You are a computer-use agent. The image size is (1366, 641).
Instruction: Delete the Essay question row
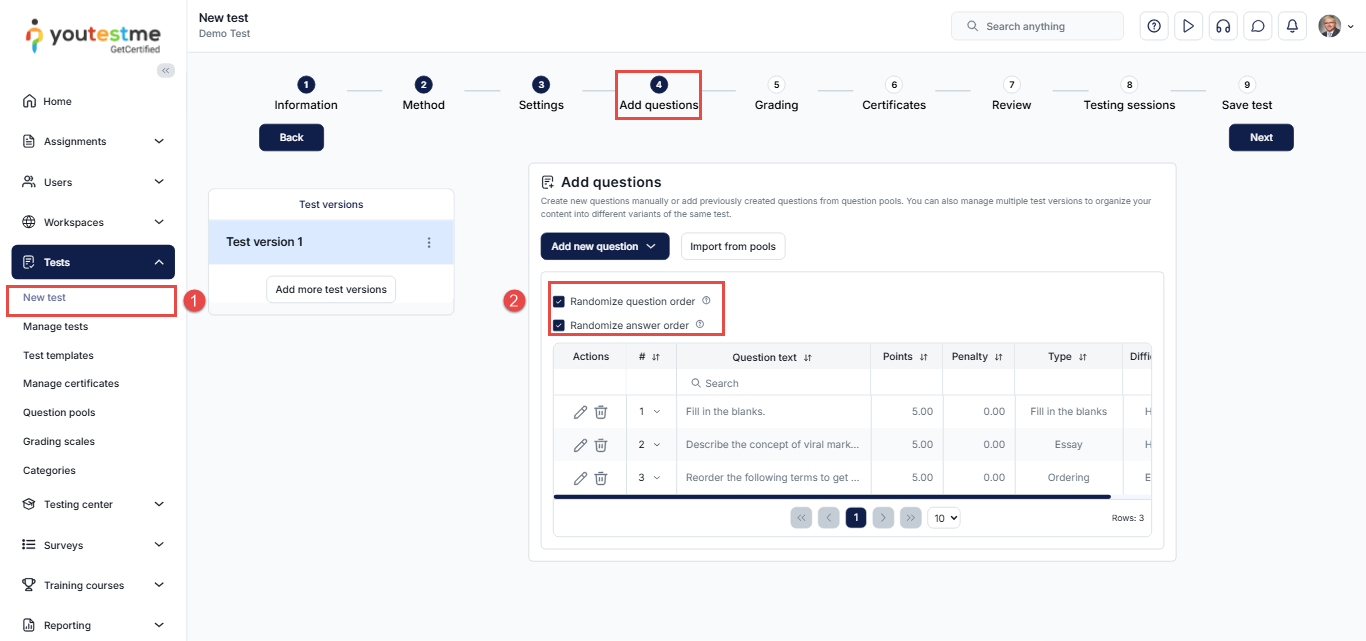pyautogui.click(x=601, y=445)
